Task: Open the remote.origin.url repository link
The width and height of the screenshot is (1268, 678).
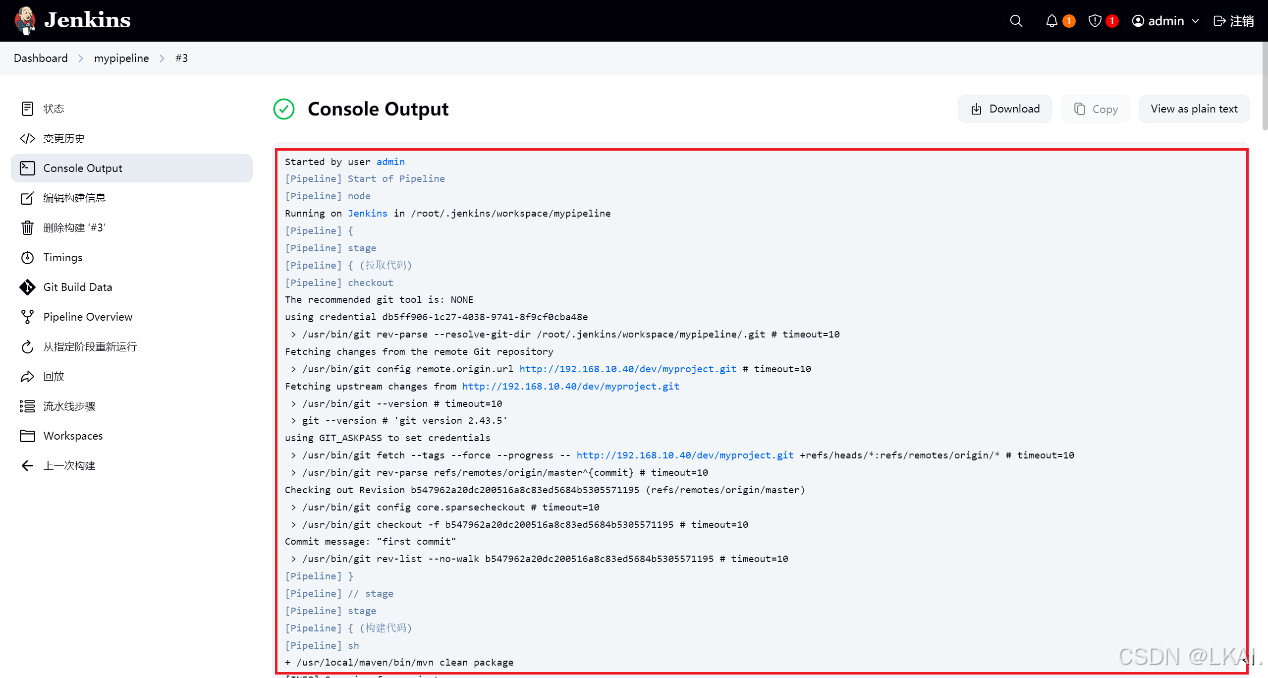Action: [628, 368]
